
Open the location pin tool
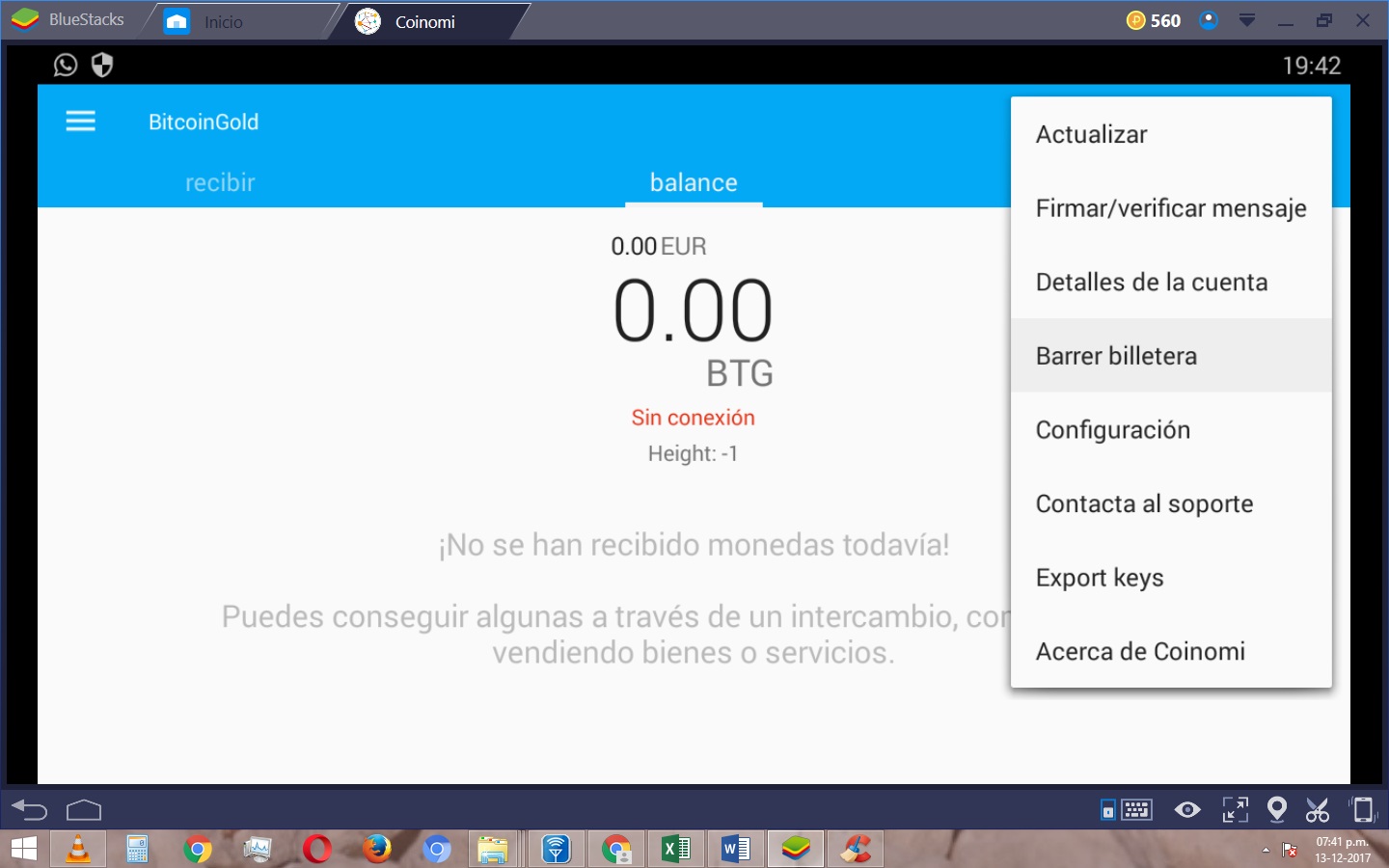[1277, 809]
